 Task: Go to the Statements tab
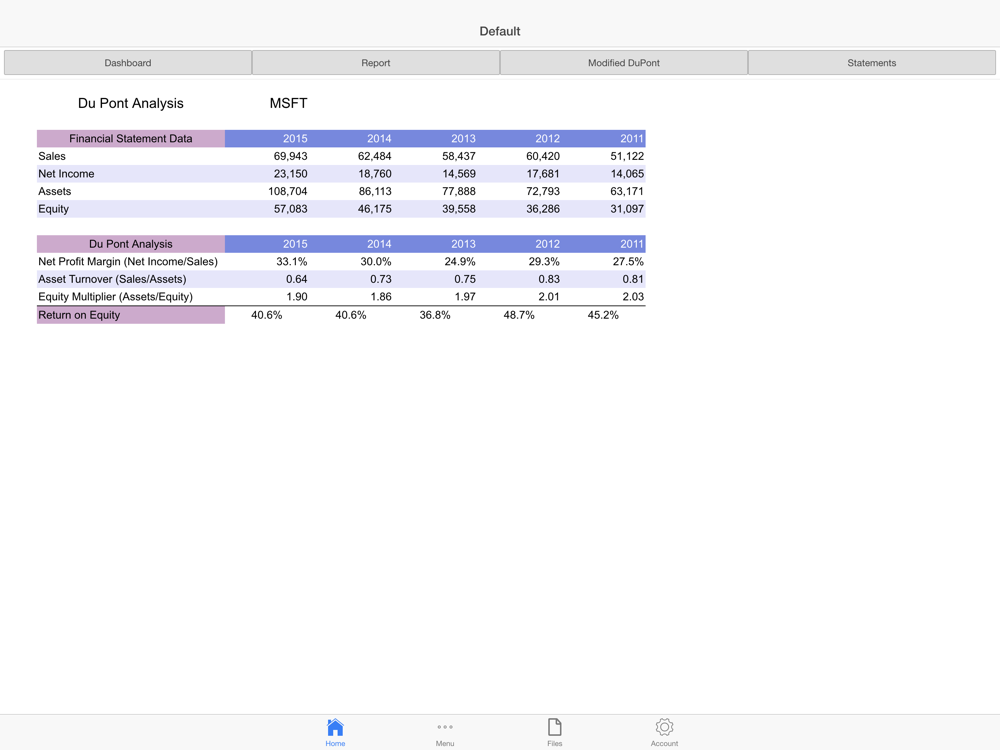872,63
